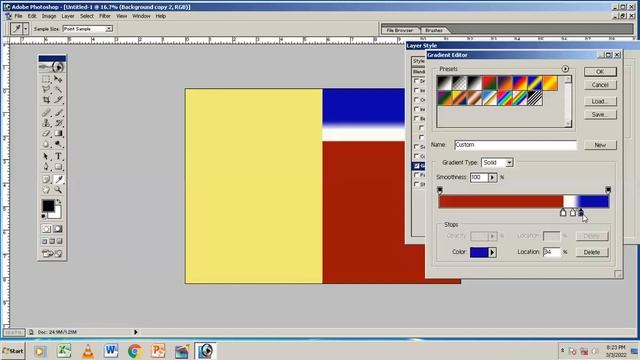Enable the Stroke style checkbox
This screenshot has width=640, height=360.
click(416, 184)
